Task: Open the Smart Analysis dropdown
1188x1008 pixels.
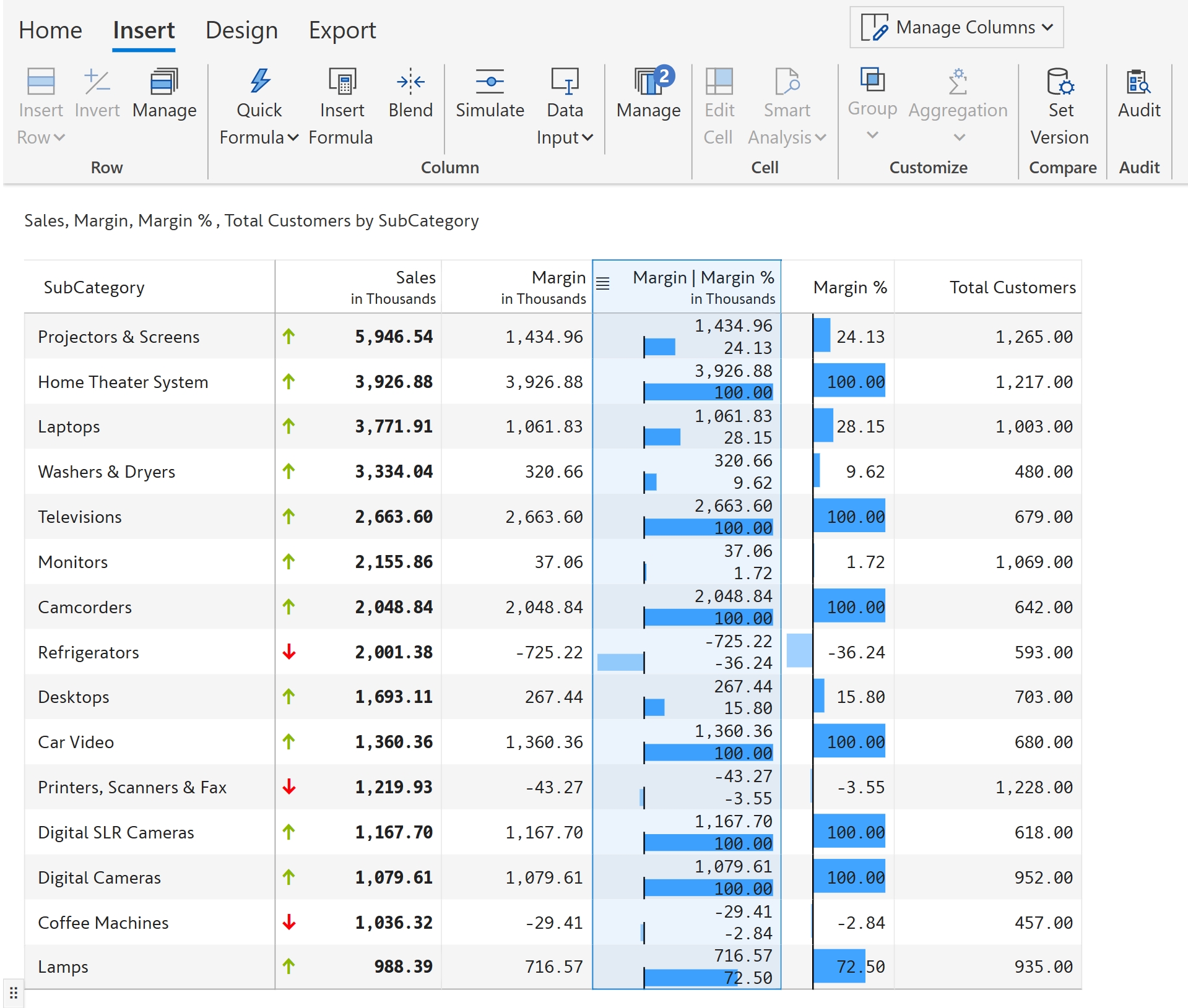Action: click(x=787, y=137)
